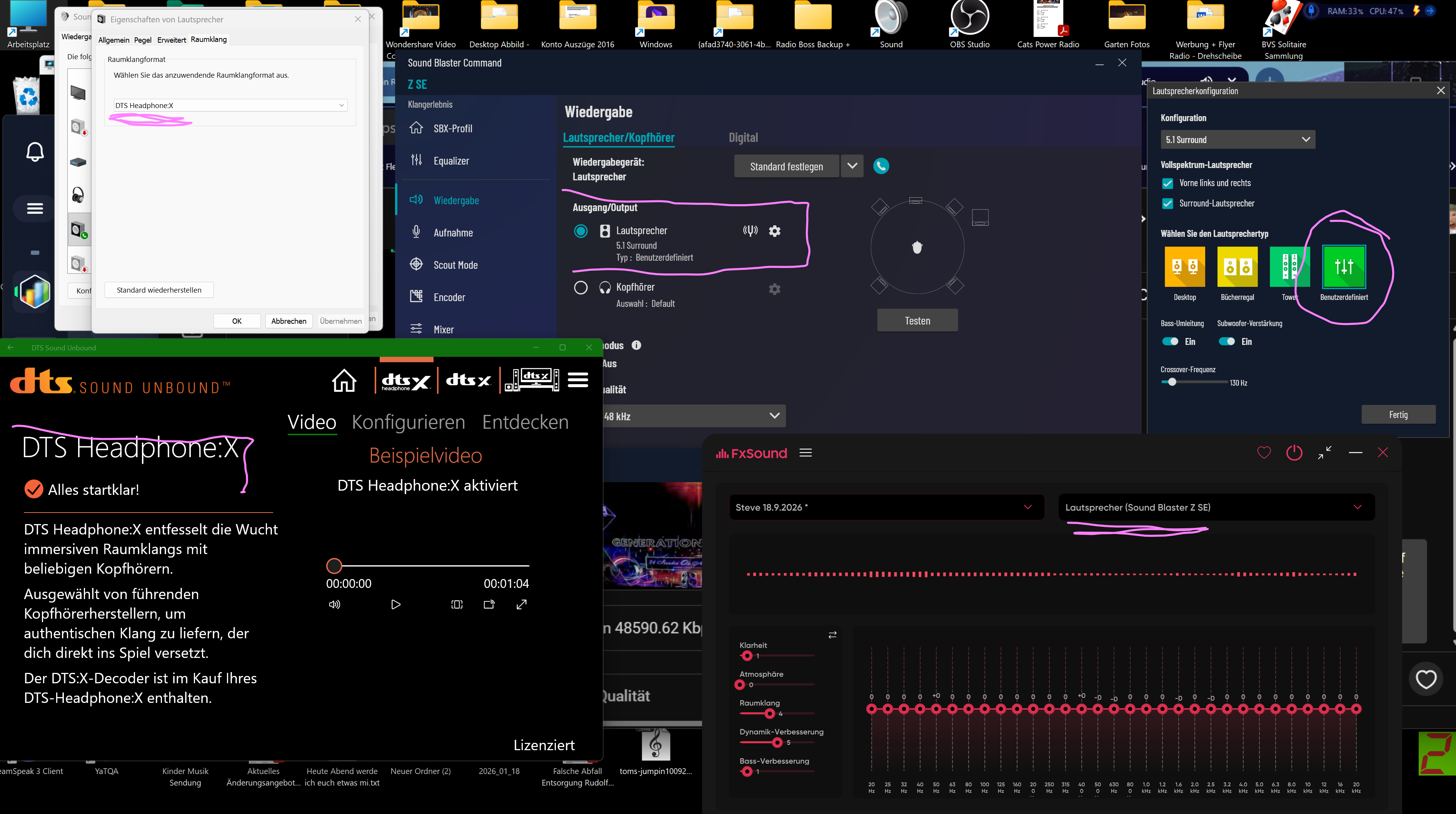This screenshot has height=814, width=1456.
Task: Toggle Subwoofer-Verstärkung switch
Action: (x=1226, y=341)
